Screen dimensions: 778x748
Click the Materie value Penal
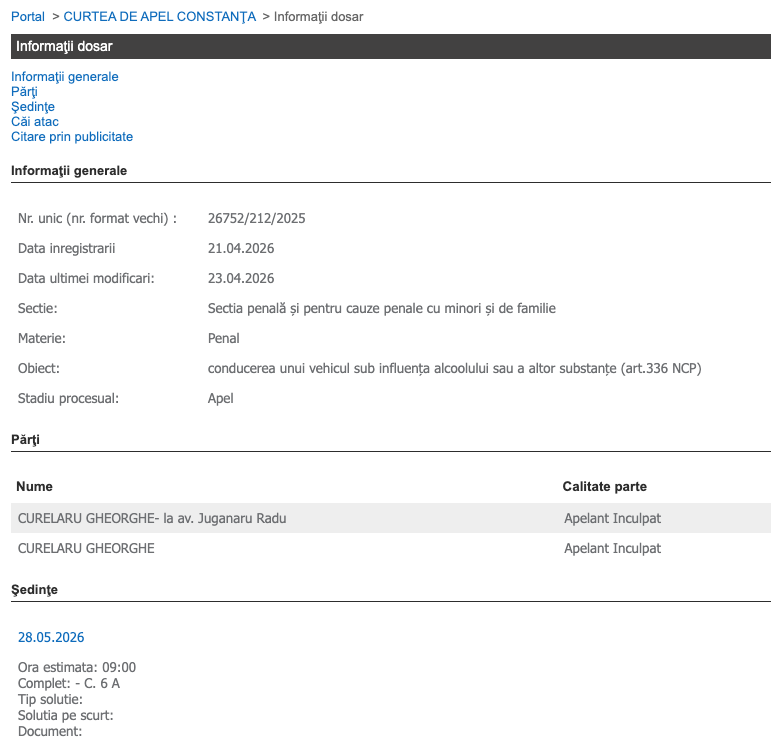[223, 338]
